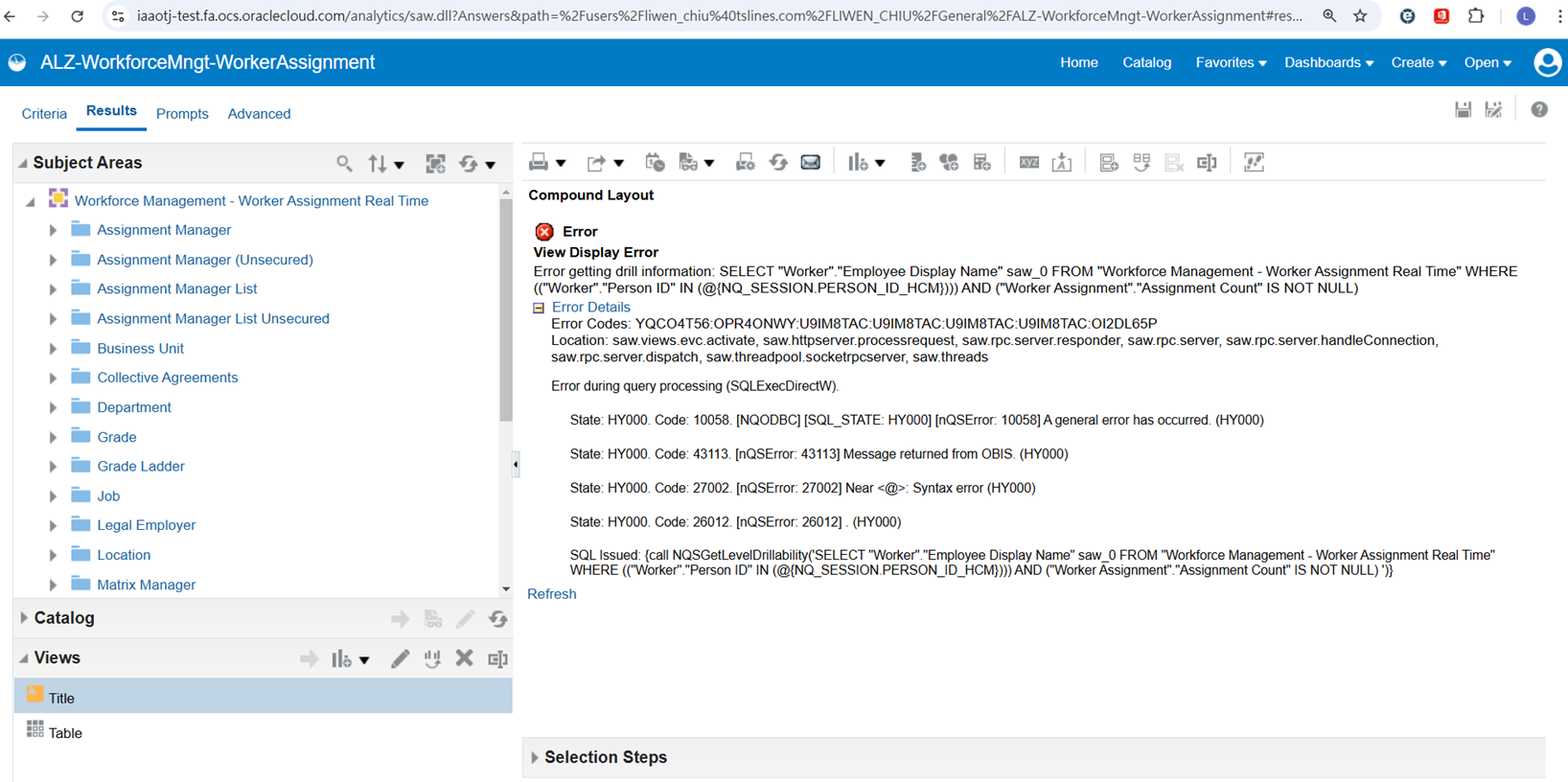The height and width of the screenshot is (782, 1568).
Task: Refresh the Subject Areas pane
Action: (x=468, y=164)
